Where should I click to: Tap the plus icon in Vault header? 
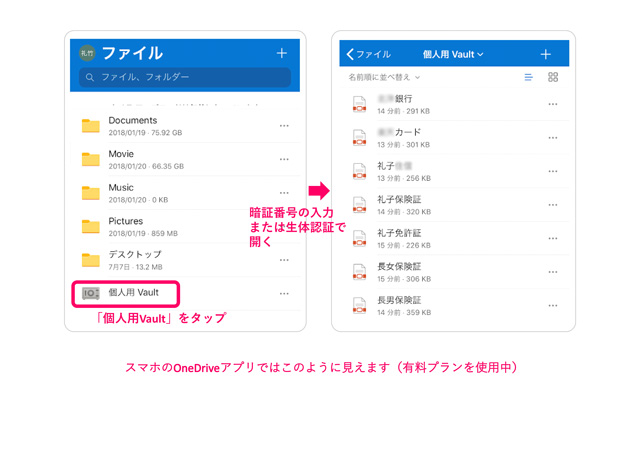pos(546,54)
